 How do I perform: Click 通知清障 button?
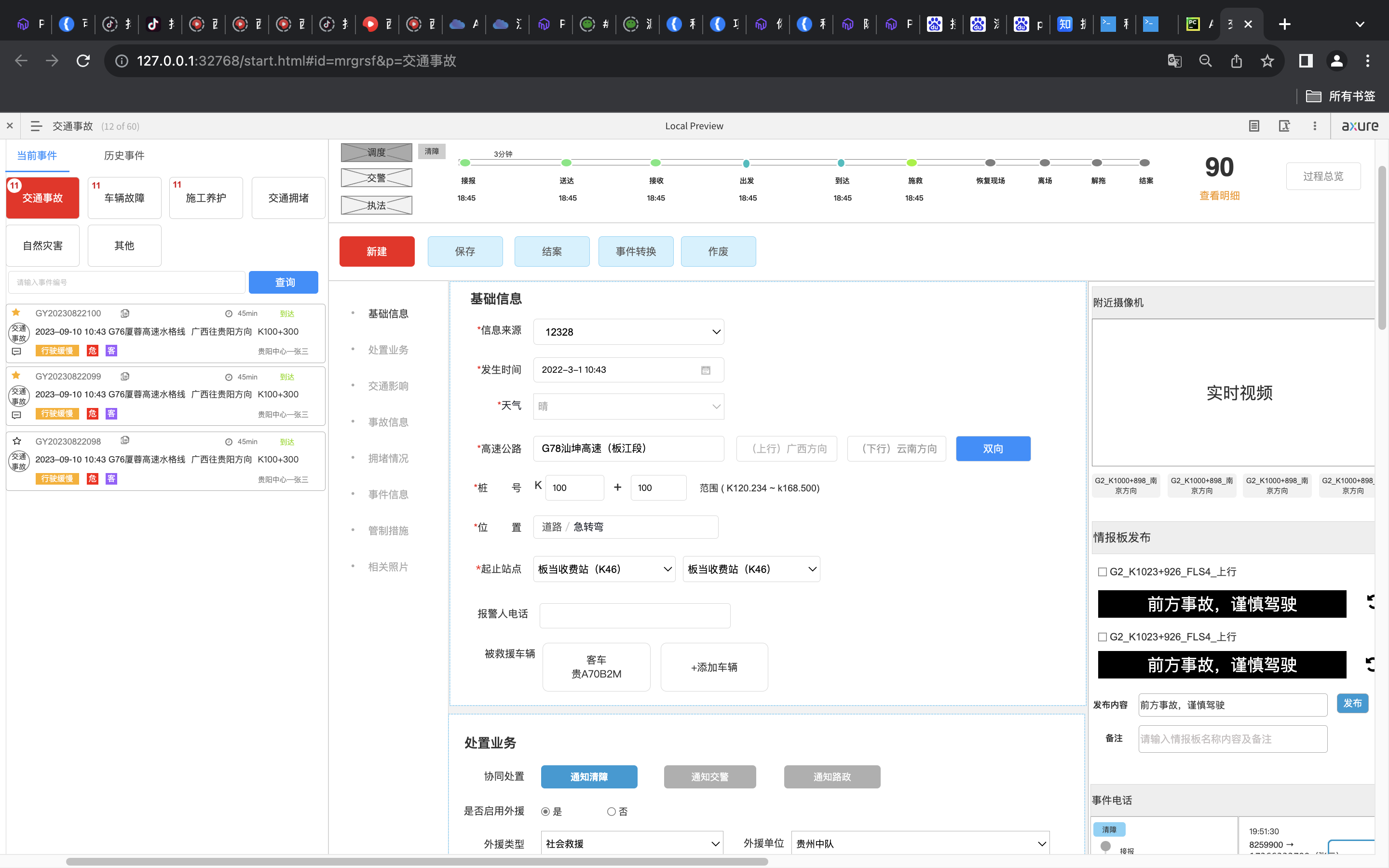[x=589, y=777]
